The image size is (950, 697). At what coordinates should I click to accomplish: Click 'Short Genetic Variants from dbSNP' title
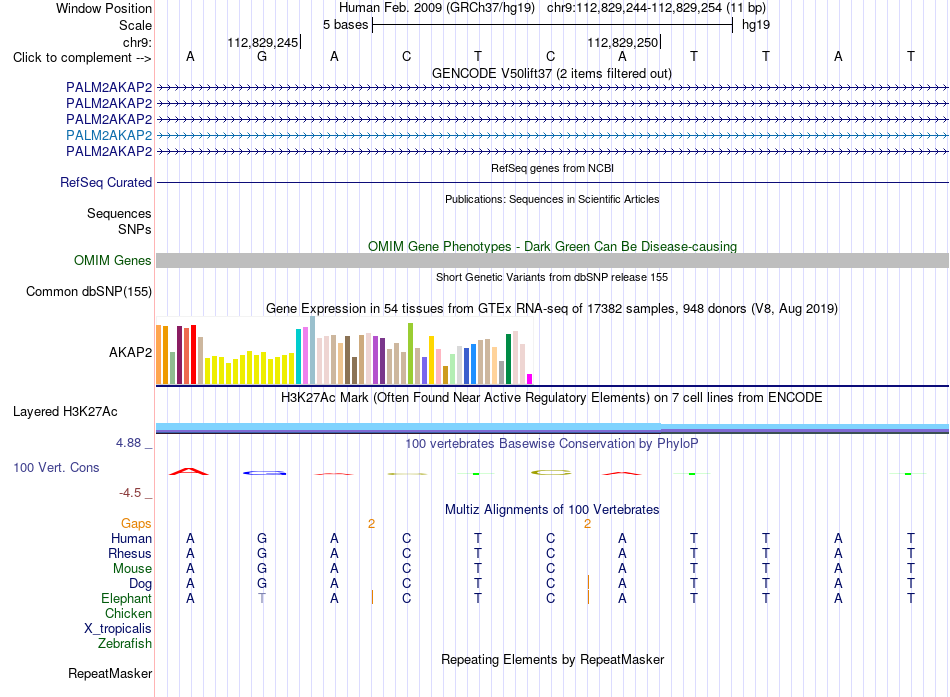point(552,277)
